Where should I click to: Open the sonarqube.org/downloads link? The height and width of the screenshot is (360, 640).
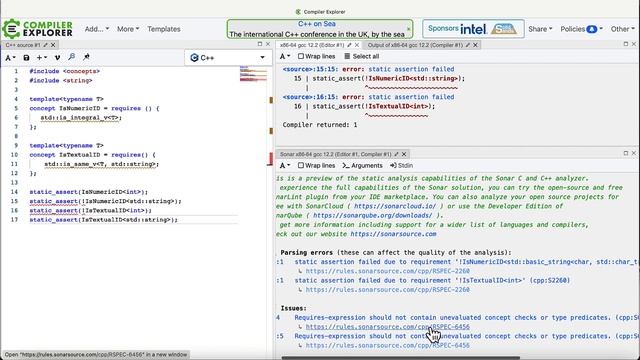tap(372, 216)
